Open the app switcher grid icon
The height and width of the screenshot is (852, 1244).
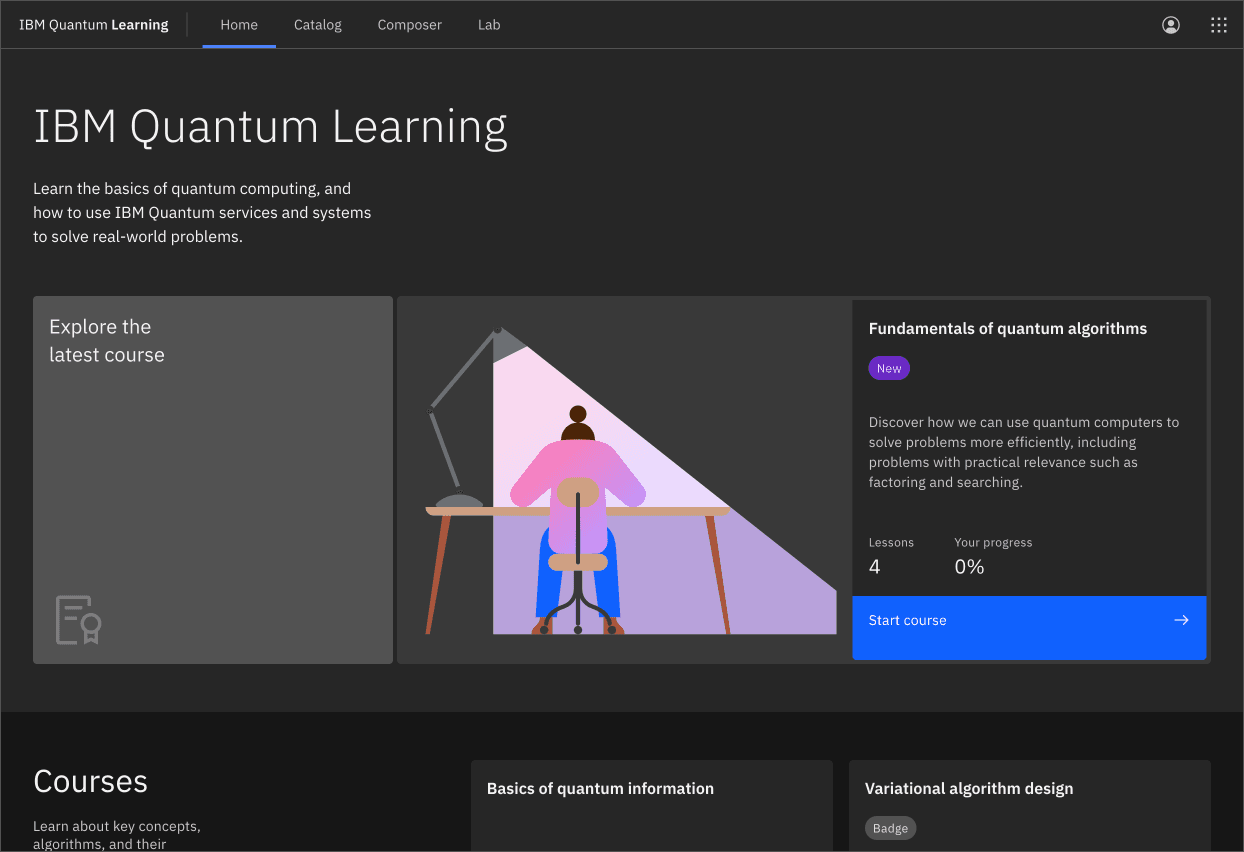(x=1218, y=25)
